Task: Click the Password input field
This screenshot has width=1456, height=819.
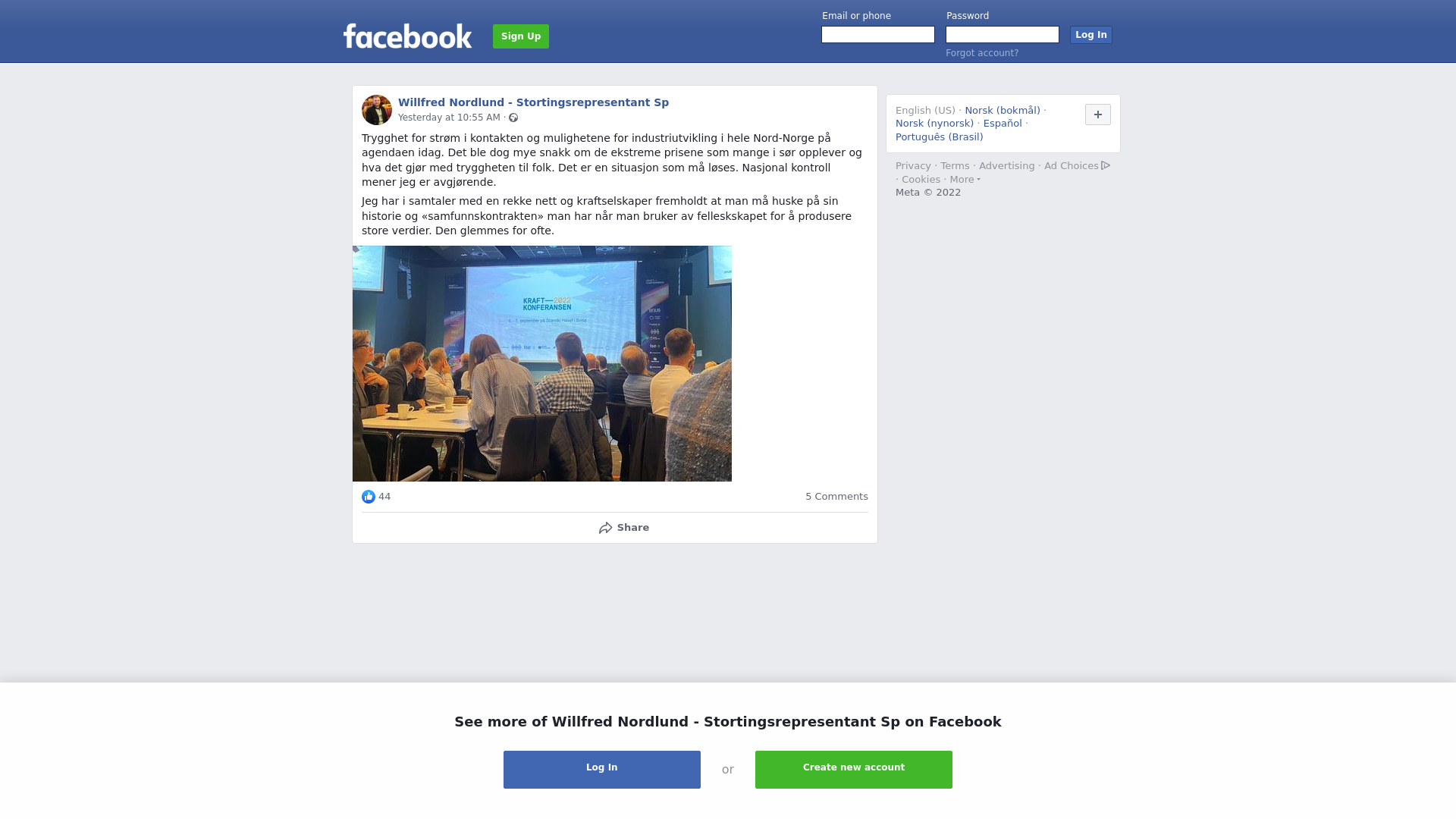Action: (x=1003, y=35)
